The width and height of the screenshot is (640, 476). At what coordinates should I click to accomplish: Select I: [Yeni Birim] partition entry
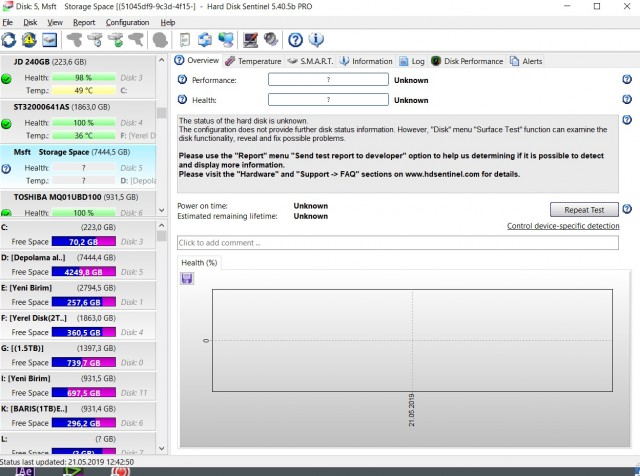78,385
